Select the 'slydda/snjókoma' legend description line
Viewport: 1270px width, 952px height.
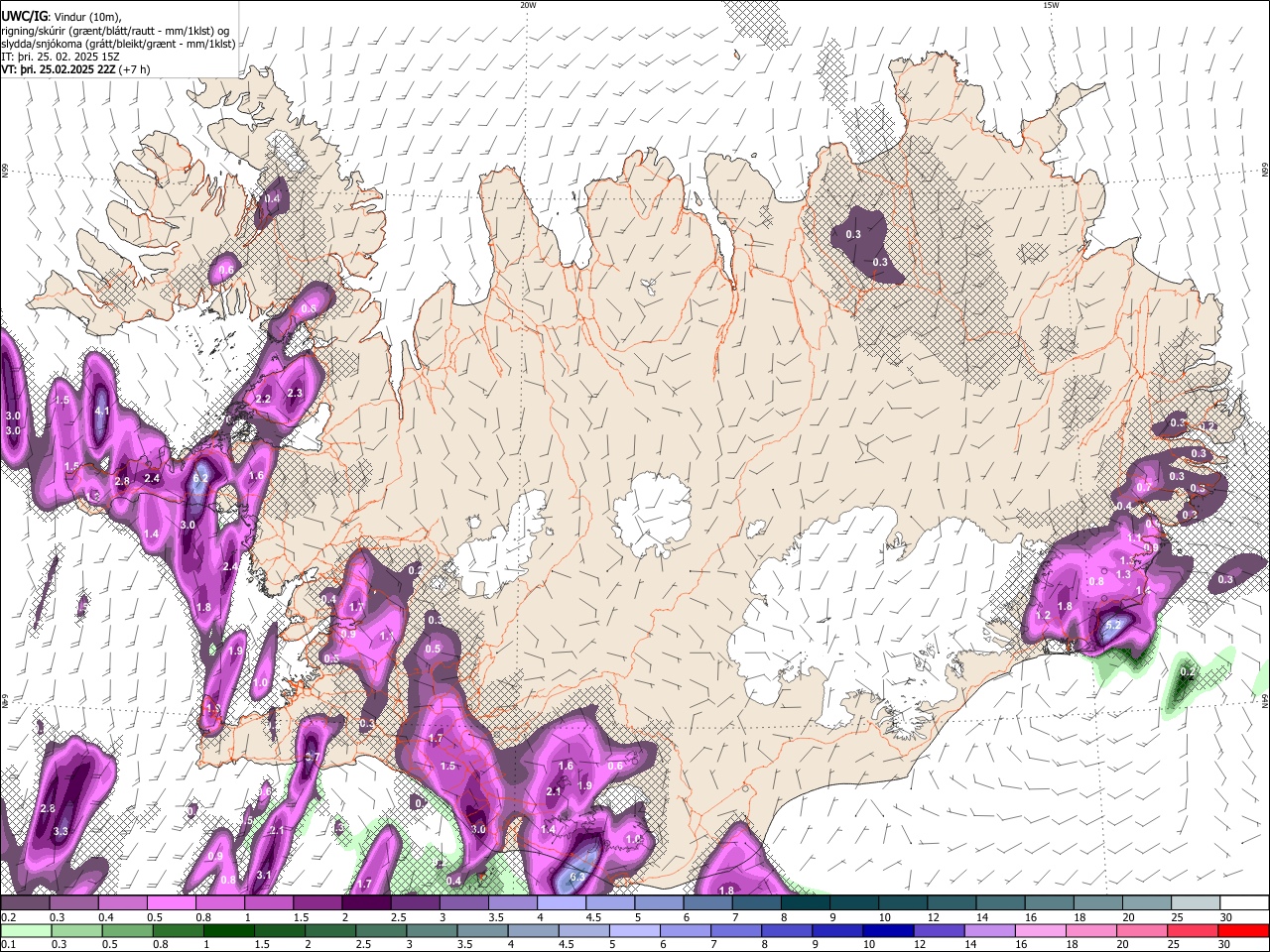coord(118,44)
